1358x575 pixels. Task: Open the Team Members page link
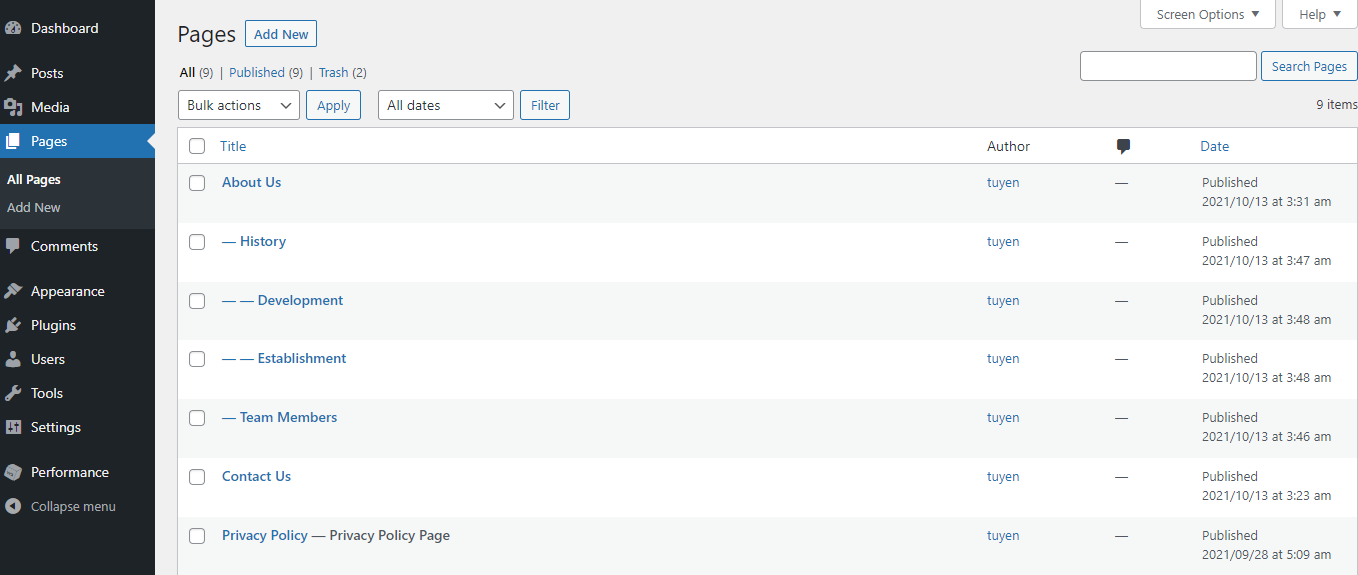point(288,417)
